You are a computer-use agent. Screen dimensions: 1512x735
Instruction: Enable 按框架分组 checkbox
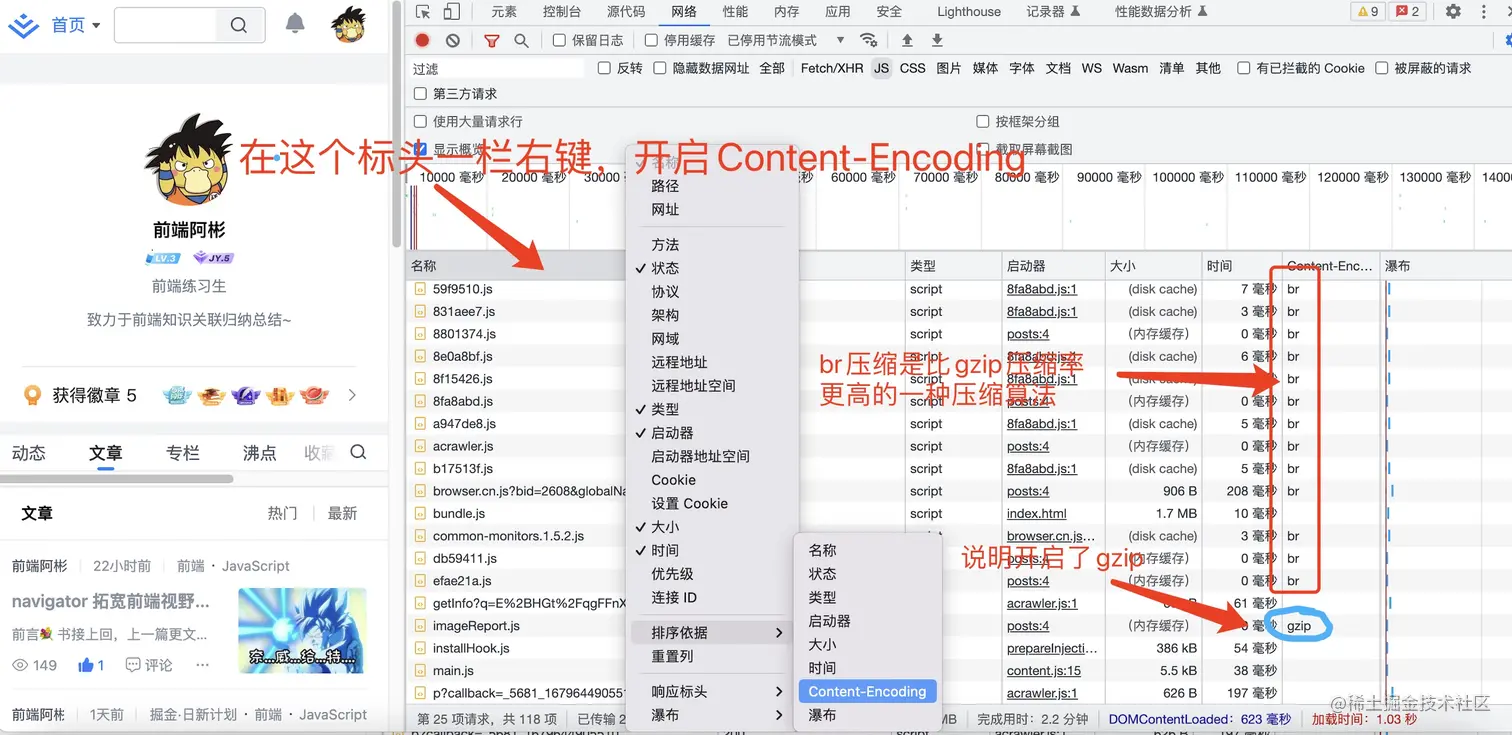pyautogui.click(x=983, y=121)
